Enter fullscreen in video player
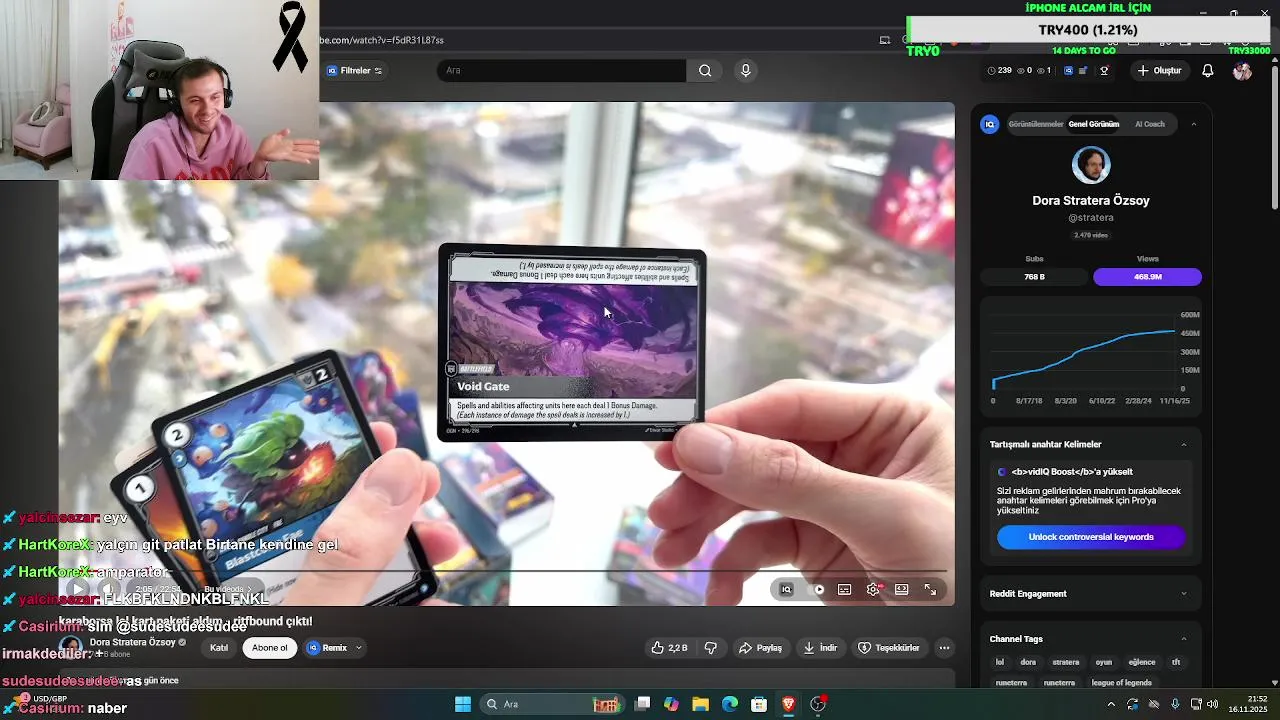Viewport: 1280px width, 720px height. click(x=930, y=590)
